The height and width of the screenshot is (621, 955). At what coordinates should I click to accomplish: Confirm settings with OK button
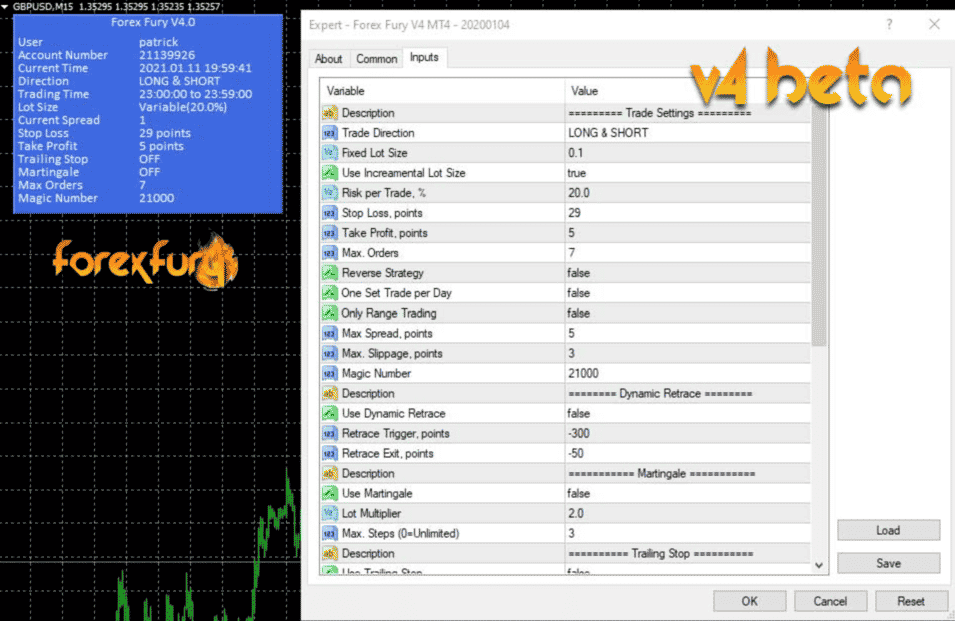(x=750, y=601)
